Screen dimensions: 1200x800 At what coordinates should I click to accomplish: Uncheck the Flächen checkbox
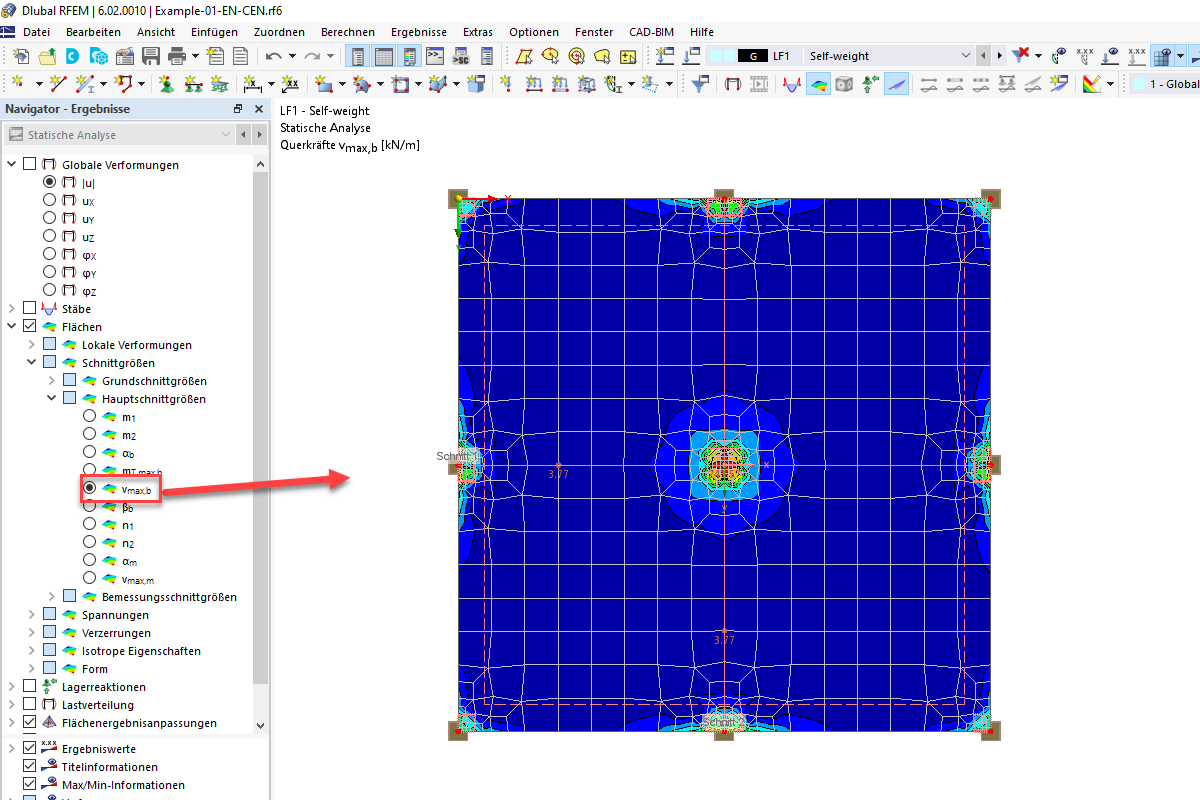coord(30,327)
